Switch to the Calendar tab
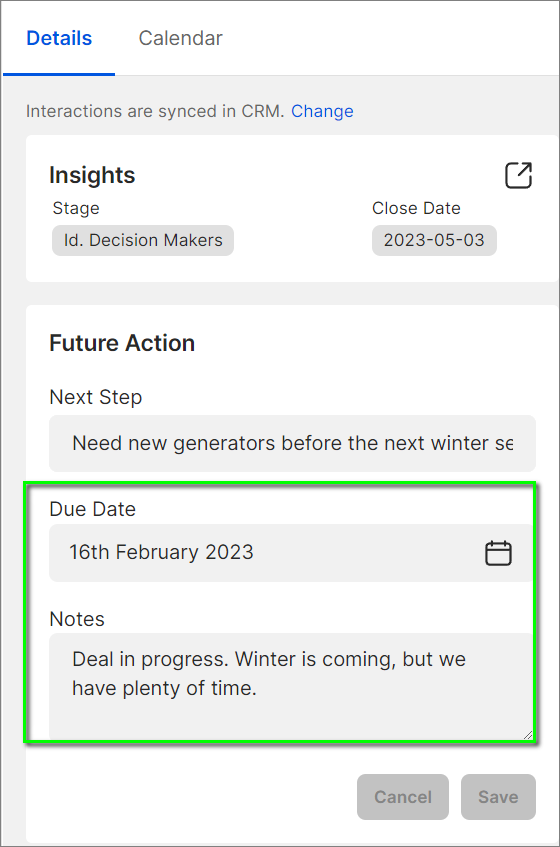Image resolution: width=560 pixels, height=847 pixels. click(180, 38)
